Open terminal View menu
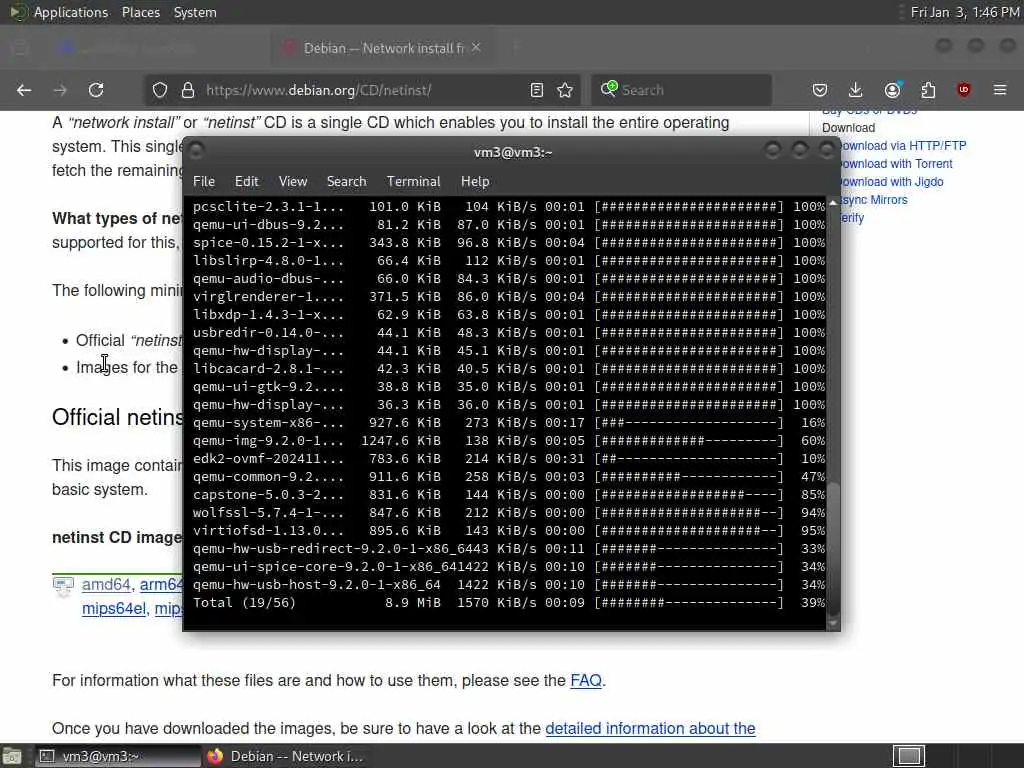1024x768 pixels. 293,182
